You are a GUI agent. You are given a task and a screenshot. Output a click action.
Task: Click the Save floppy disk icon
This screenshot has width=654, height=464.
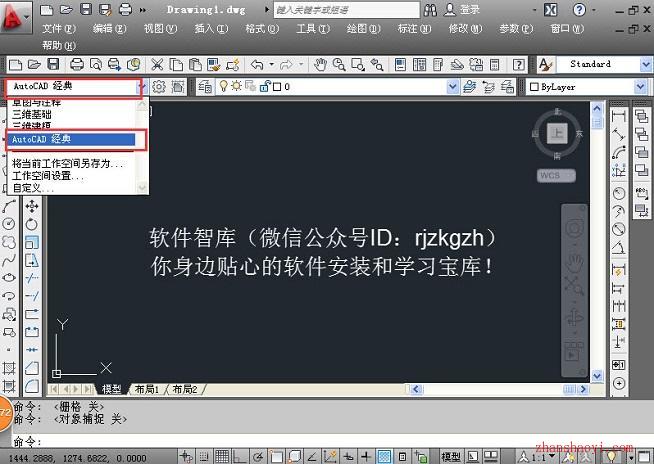coord(53,64)
